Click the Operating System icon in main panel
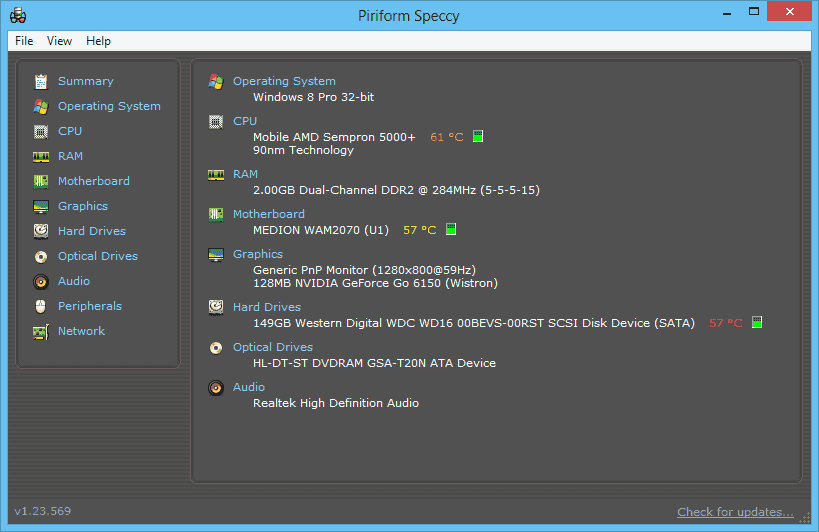This screenshot has height=532, width=819. pos(216,81)
